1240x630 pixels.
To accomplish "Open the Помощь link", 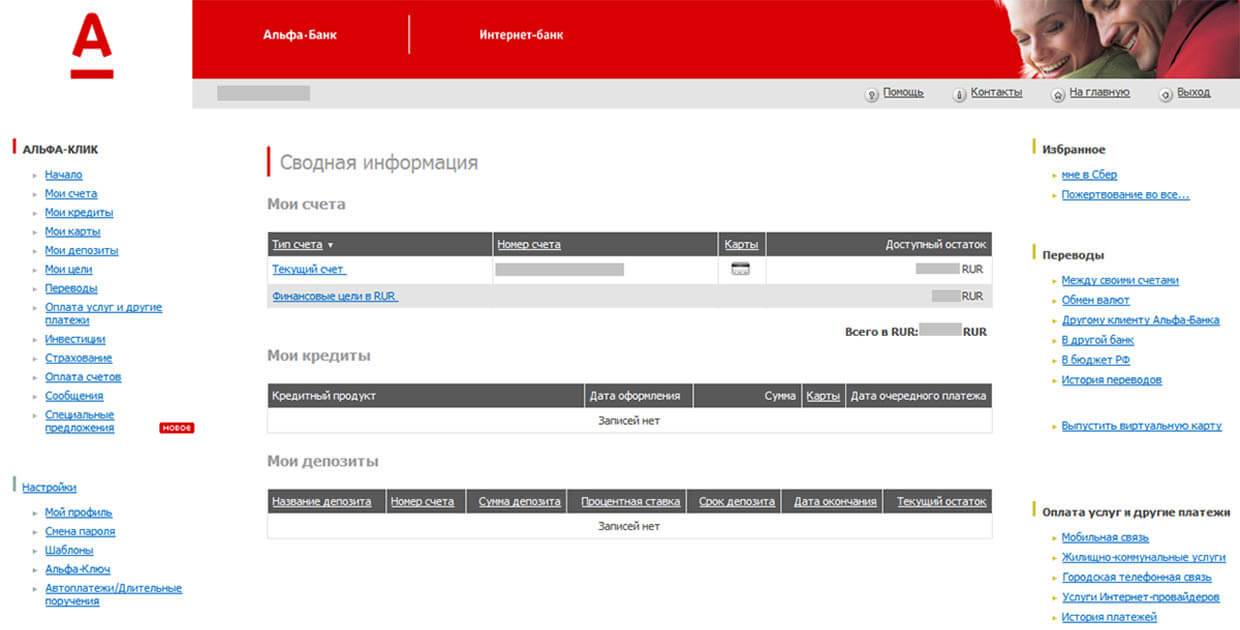I will tap(903, 92).
